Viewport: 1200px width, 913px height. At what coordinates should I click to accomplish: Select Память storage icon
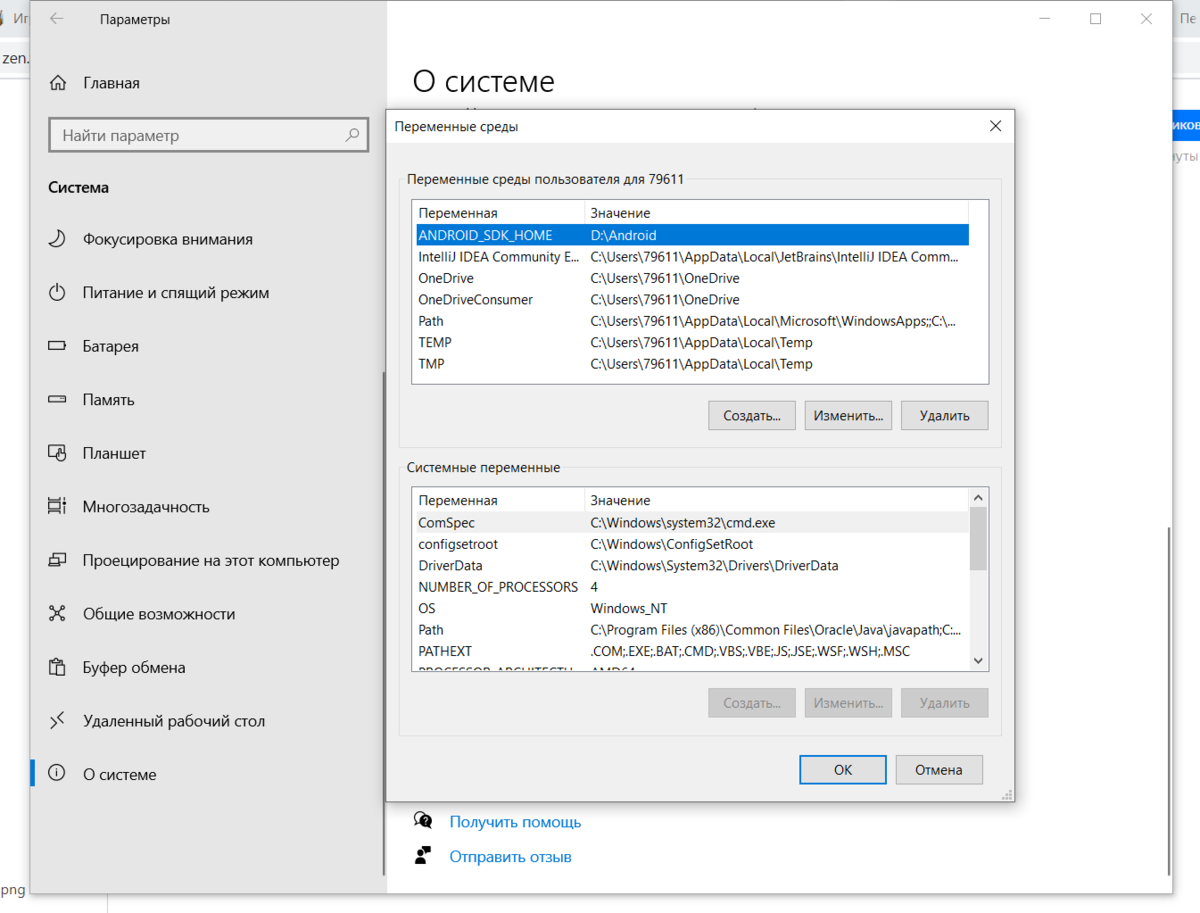(58, 400)
